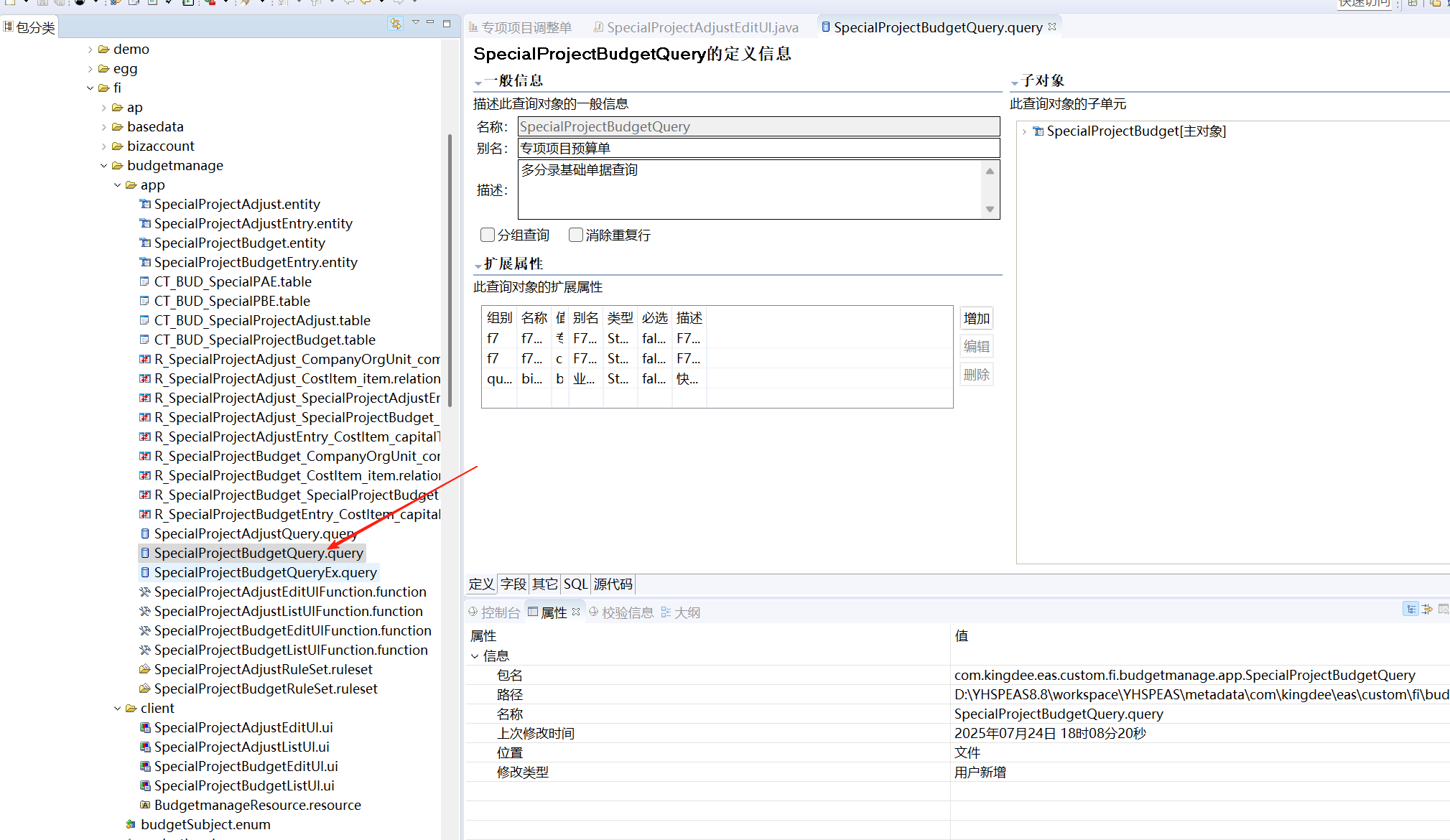Open package explorer view menu dropdown

[x=415, y=24]
